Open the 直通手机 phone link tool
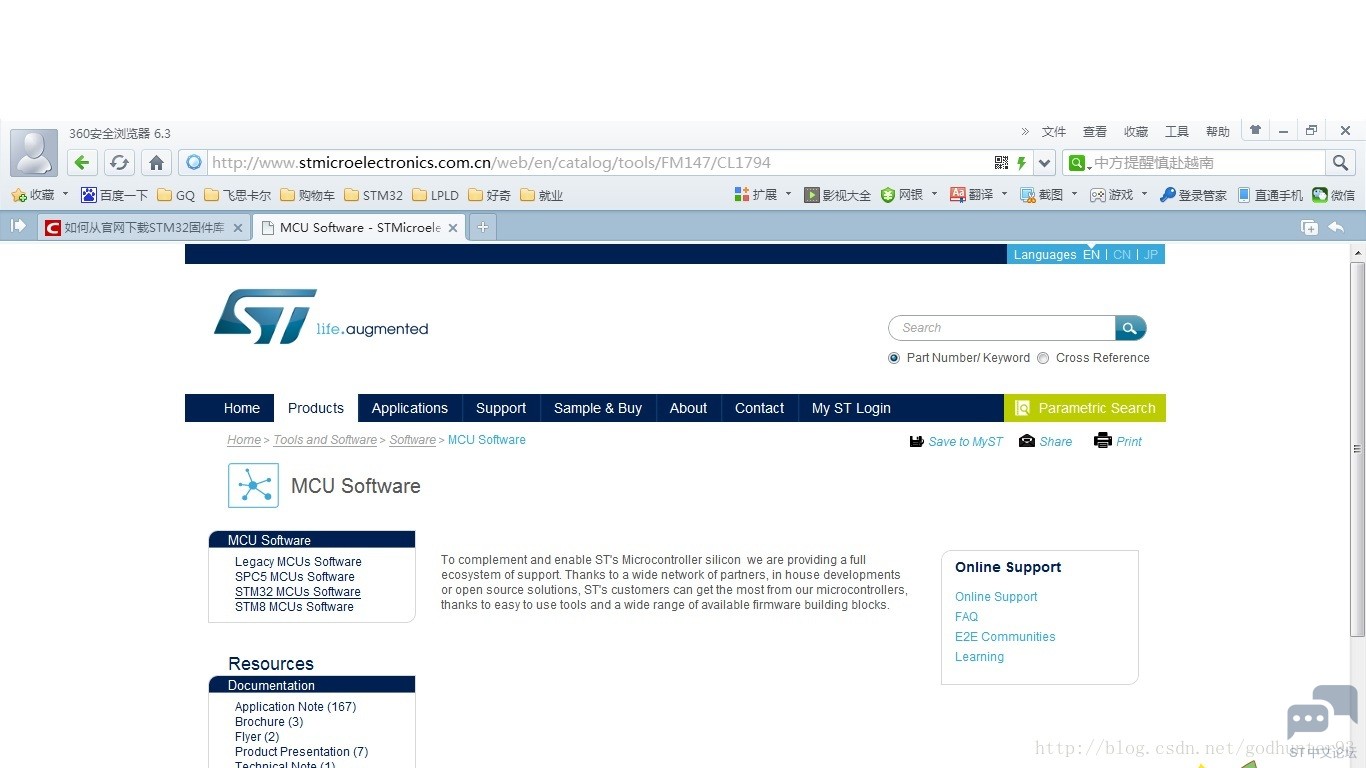Viewport: 1366px width, 768px height. click(1270, 195)
